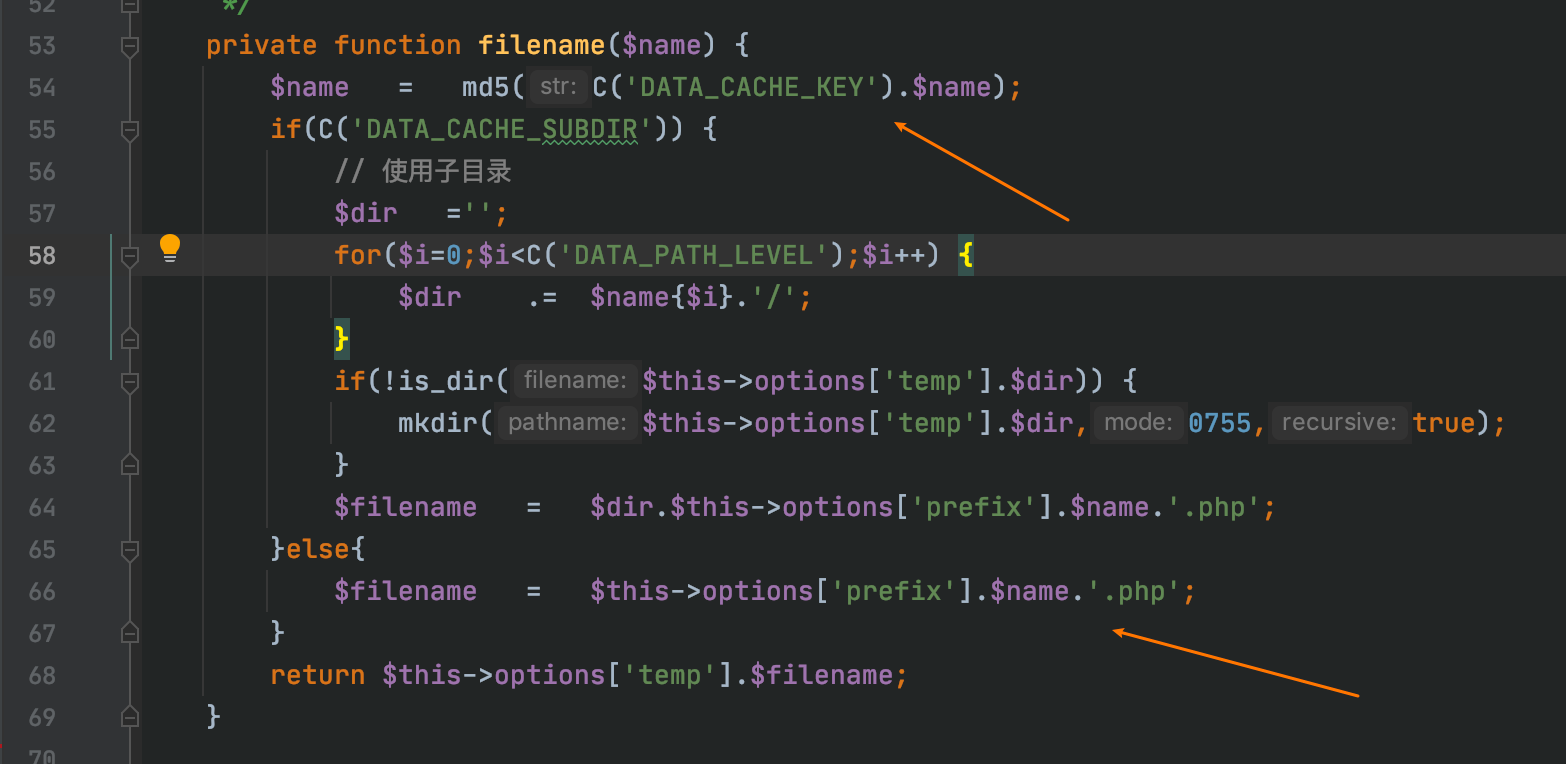Click the 'DATA_CACHE_KEY' string
Screen dimensions: 1566x764
pyautogui.click(x=759, y=88)
